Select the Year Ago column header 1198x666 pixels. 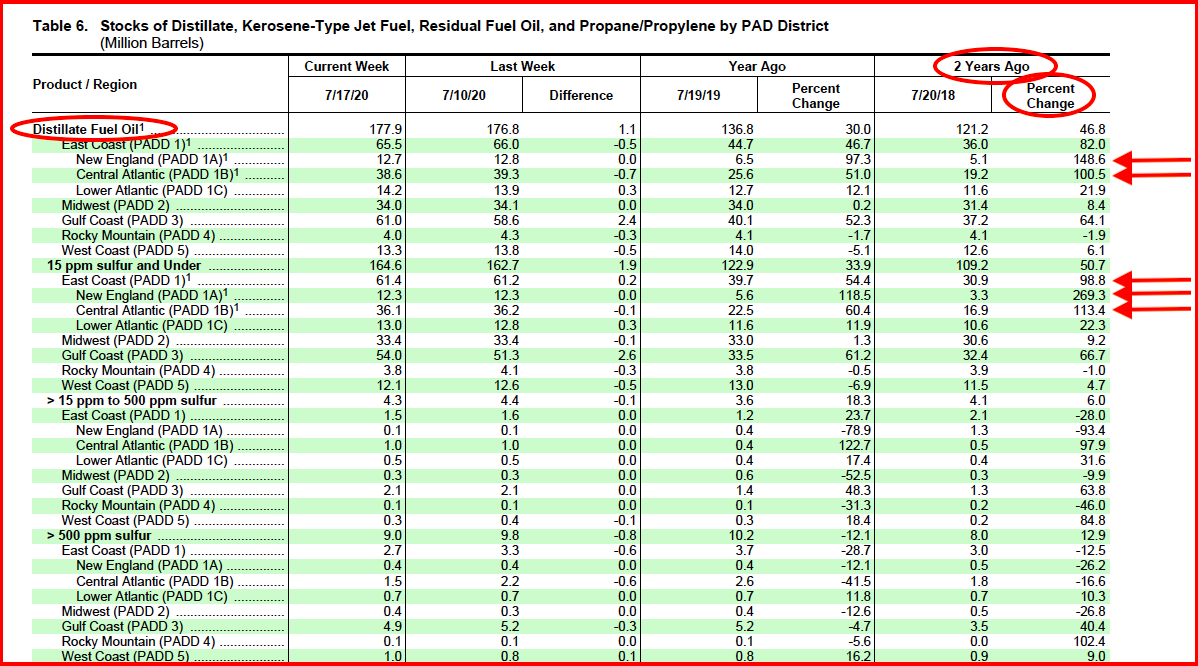click(757, 66)
